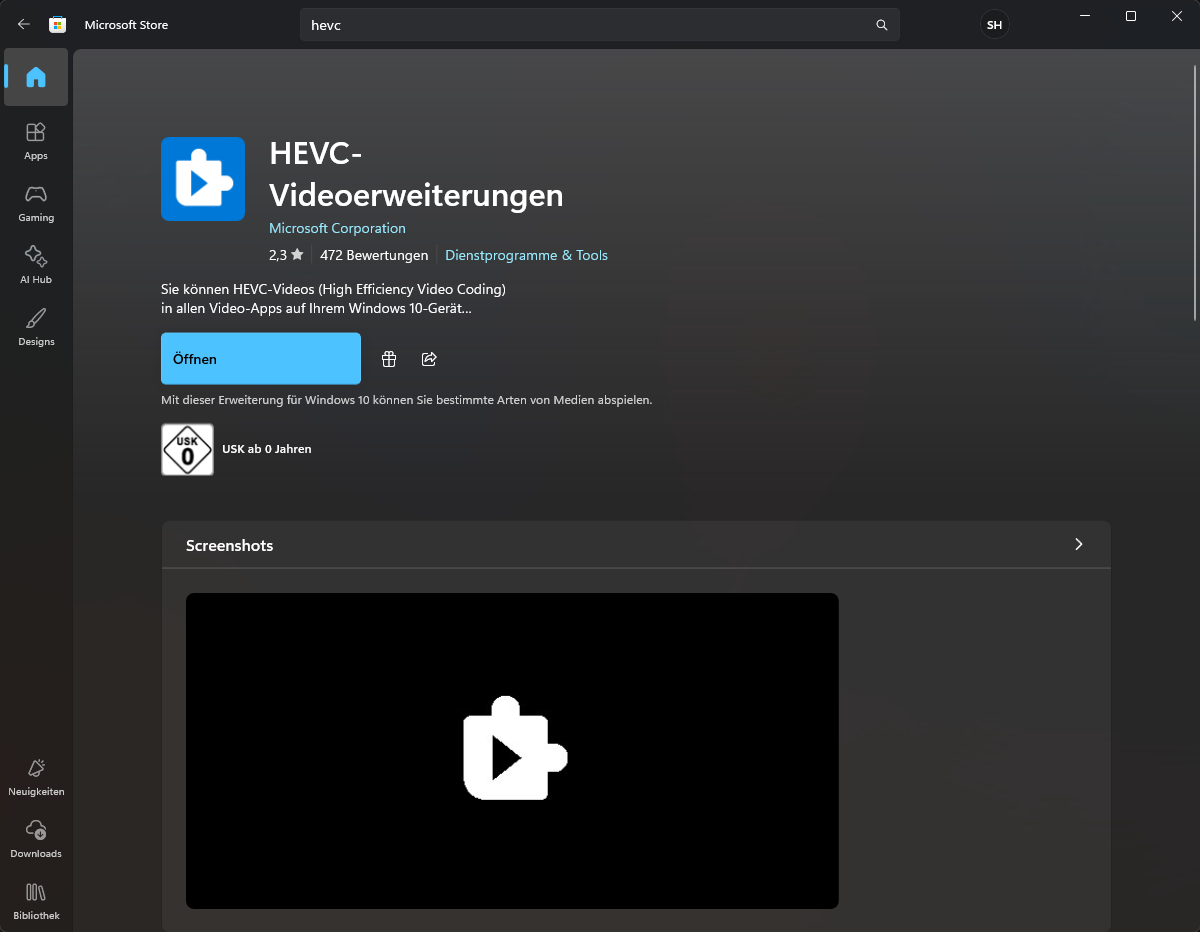Screen dimensions: 1200x932
Task: Click the Screenshots heading text
Action: click(x=229, y=545)
